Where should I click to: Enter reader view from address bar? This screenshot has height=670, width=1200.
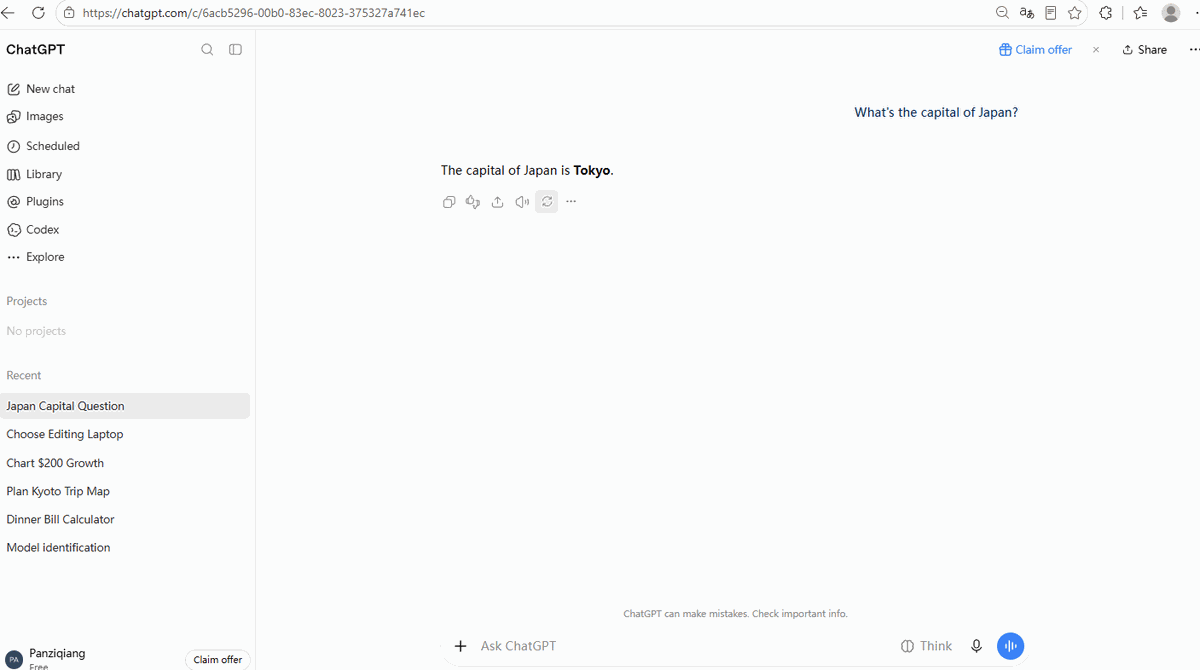coord(1051,13)
